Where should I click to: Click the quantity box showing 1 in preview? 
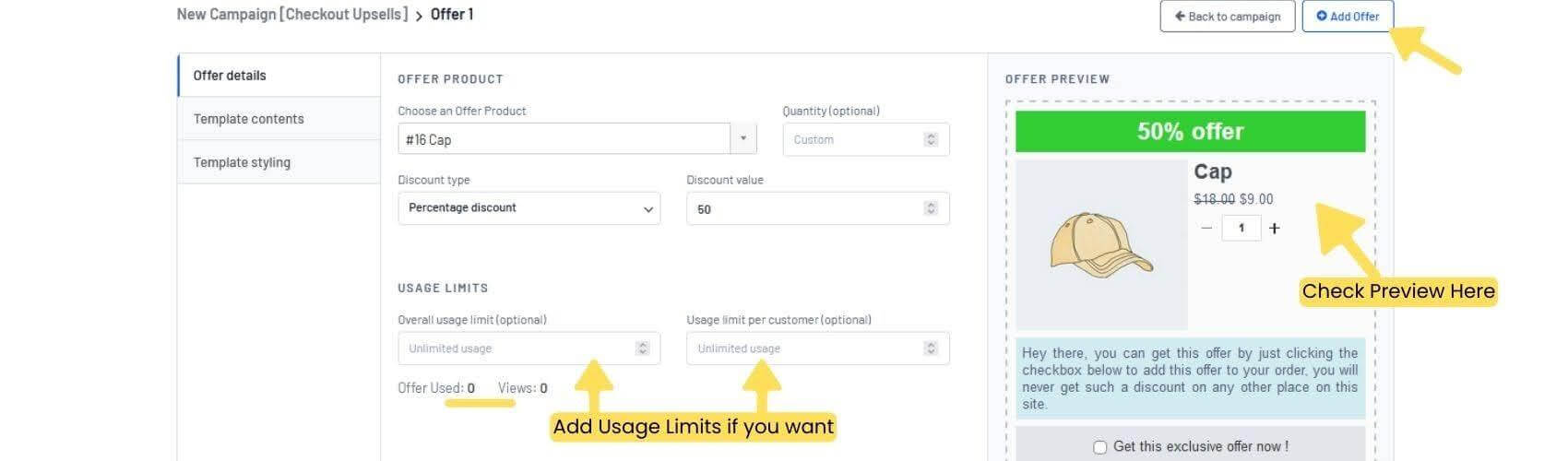tap(1241, 228)
